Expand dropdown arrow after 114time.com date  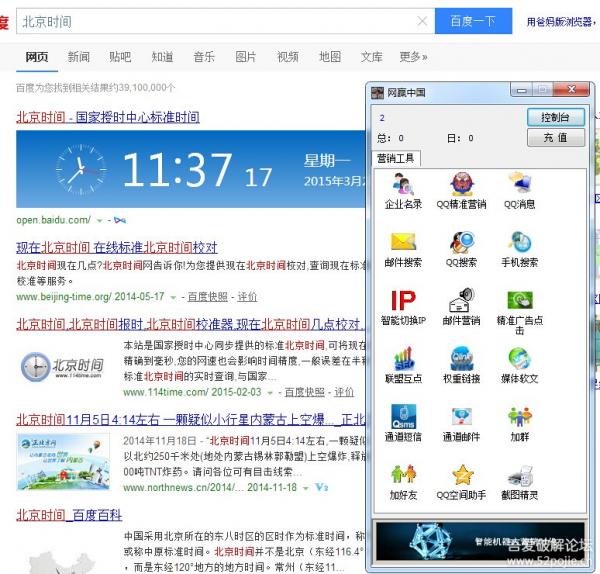pos(270,393)
